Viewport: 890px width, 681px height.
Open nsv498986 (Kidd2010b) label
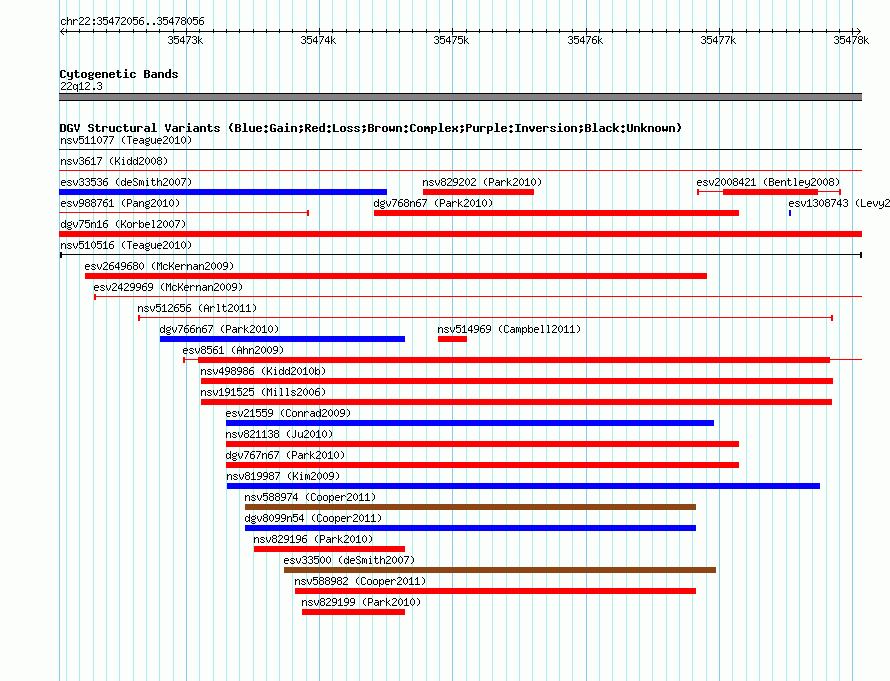point(263,371)
